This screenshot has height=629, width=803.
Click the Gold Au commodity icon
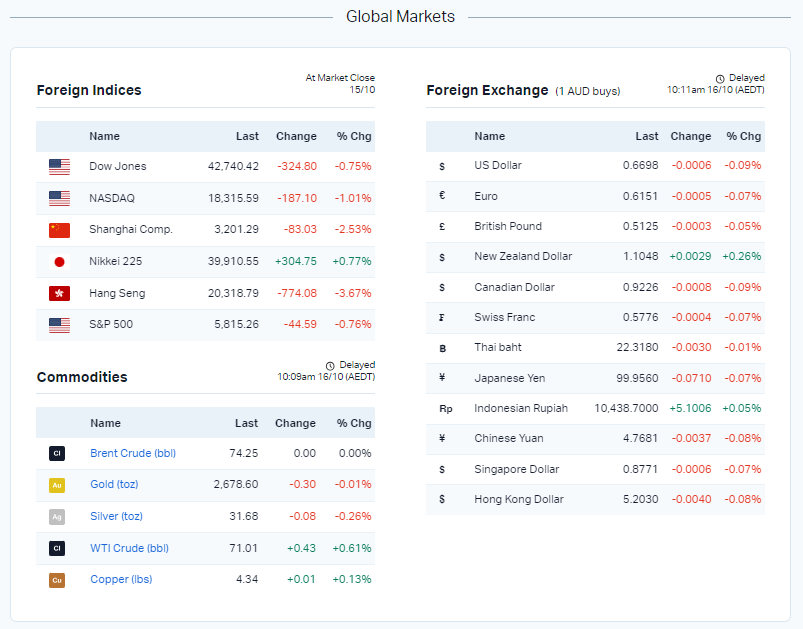point(57,485)
